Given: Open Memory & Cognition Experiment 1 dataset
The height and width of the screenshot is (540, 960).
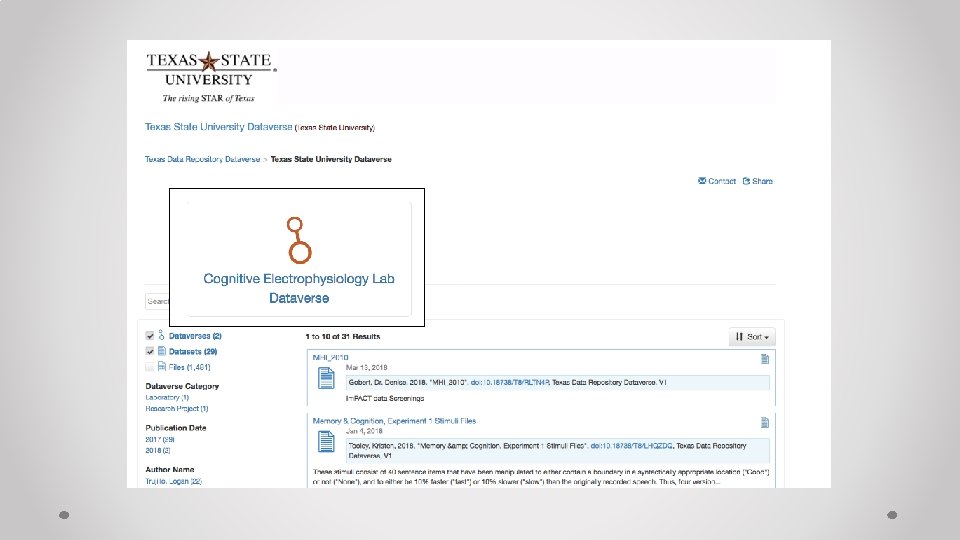Looking at the screenshot, I should pyautogui.click(x=394, y=421).
